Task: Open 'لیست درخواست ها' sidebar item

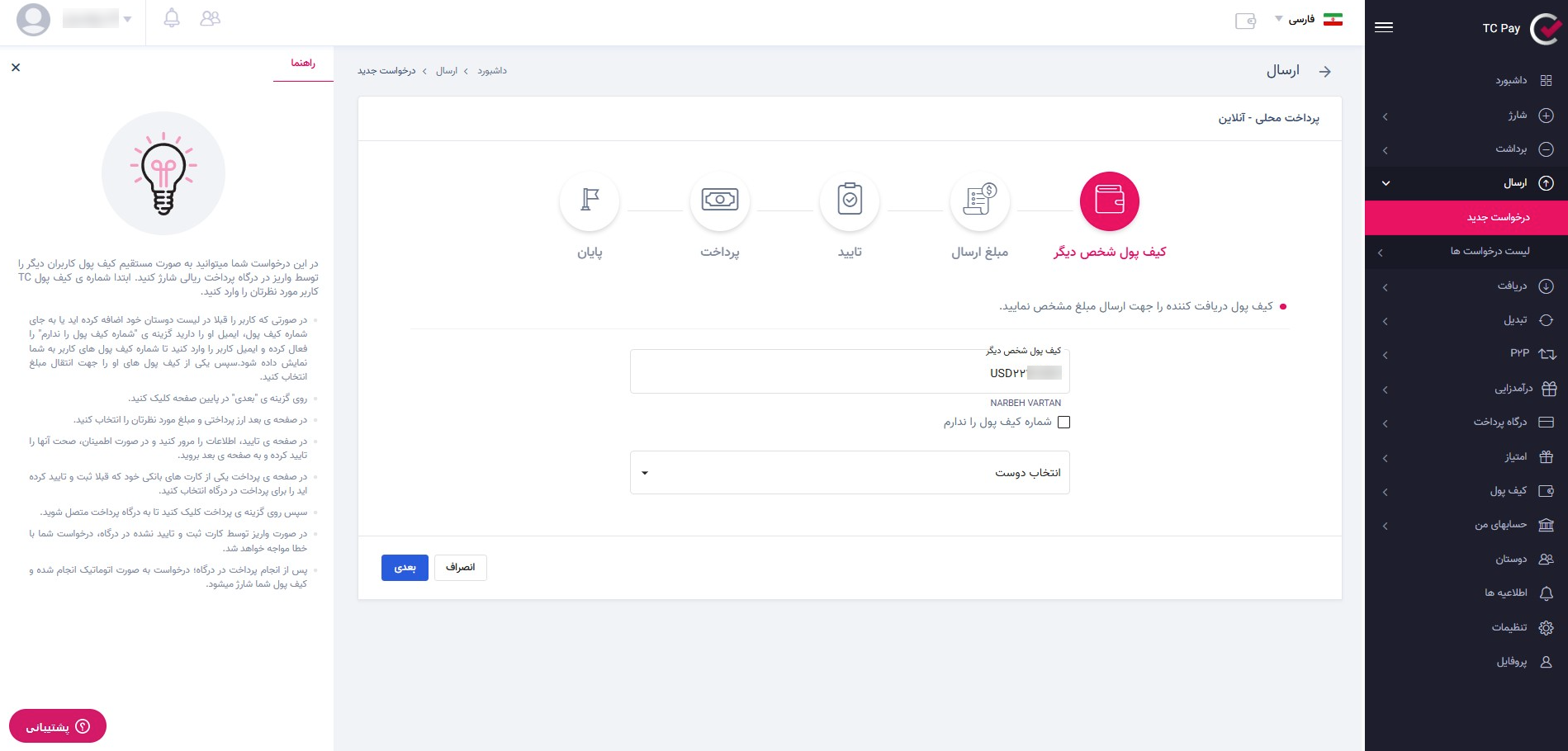Action: coord(1466,252)
